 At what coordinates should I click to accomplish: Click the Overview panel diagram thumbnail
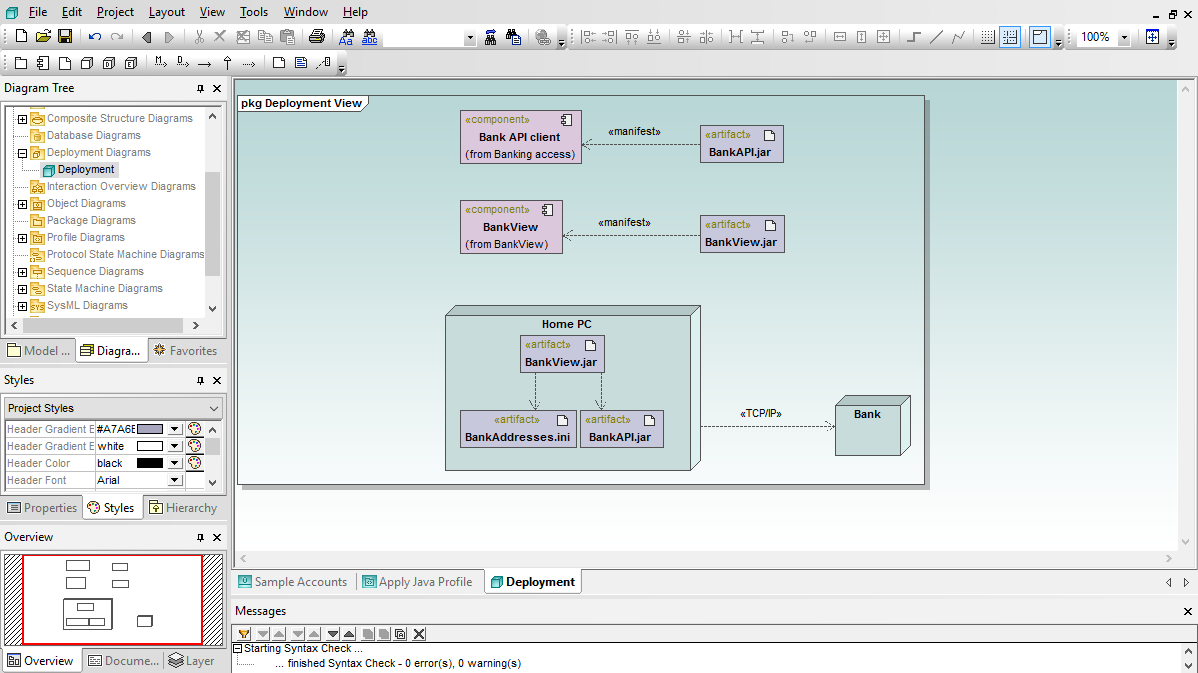click(112, 600)
